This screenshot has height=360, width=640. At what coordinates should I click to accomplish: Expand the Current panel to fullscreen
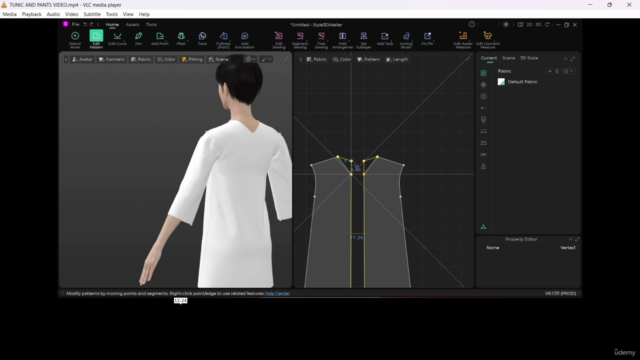(x=573, y=59)
